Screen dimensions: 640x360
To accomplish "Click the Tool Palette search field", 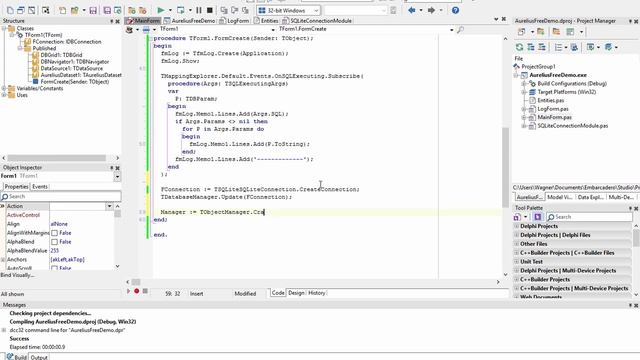I will (589, 217).
